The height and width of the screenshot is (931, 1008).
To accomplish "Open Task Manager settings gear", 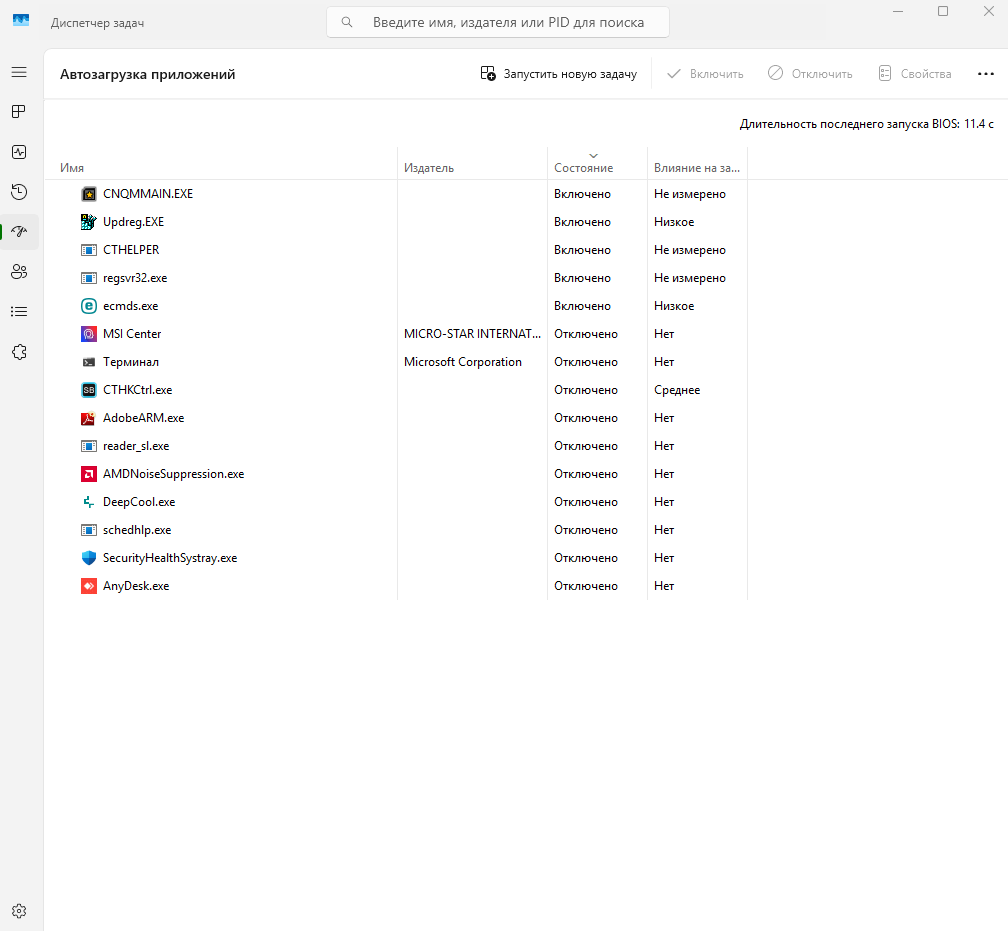I will [x=19, y=911].
